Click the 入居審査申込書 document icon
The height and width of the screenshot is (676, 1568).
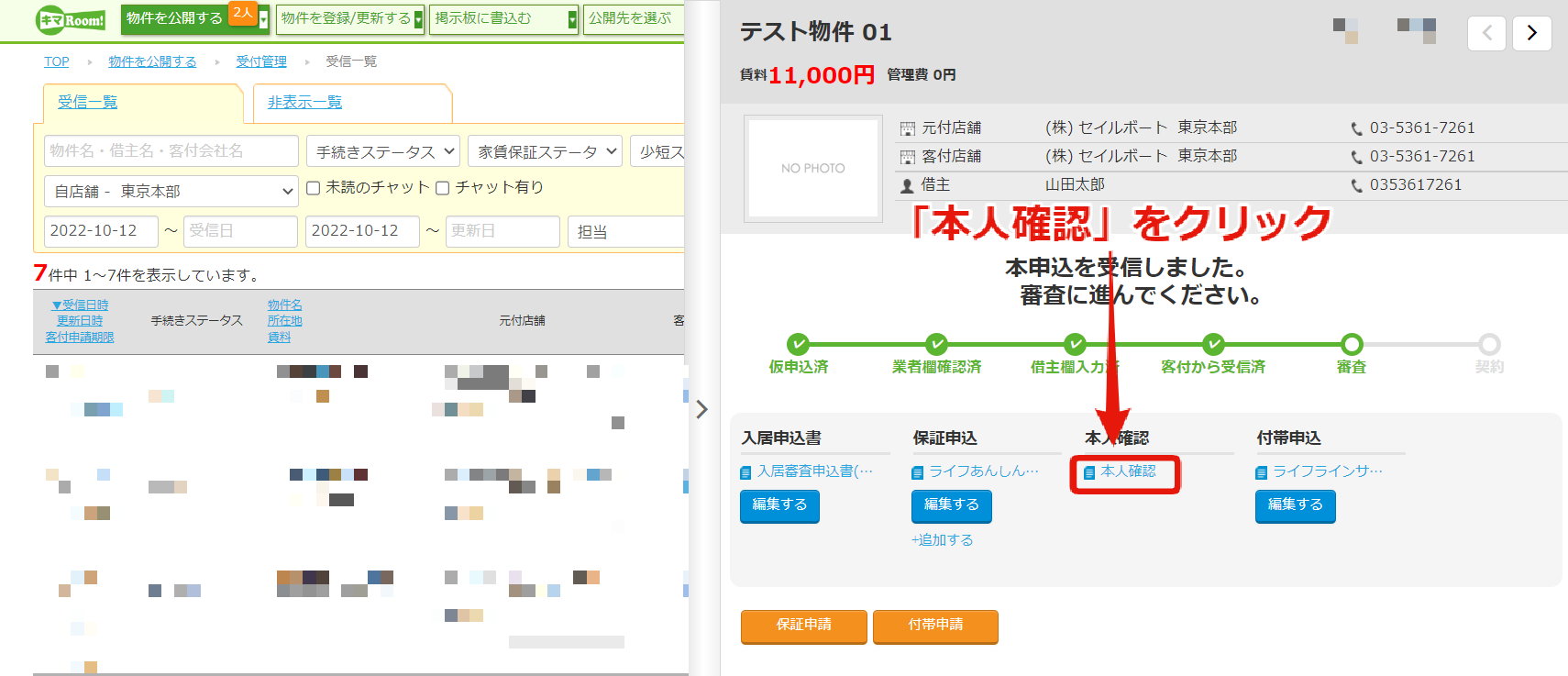pyautogui.click(x=745, y=472)
